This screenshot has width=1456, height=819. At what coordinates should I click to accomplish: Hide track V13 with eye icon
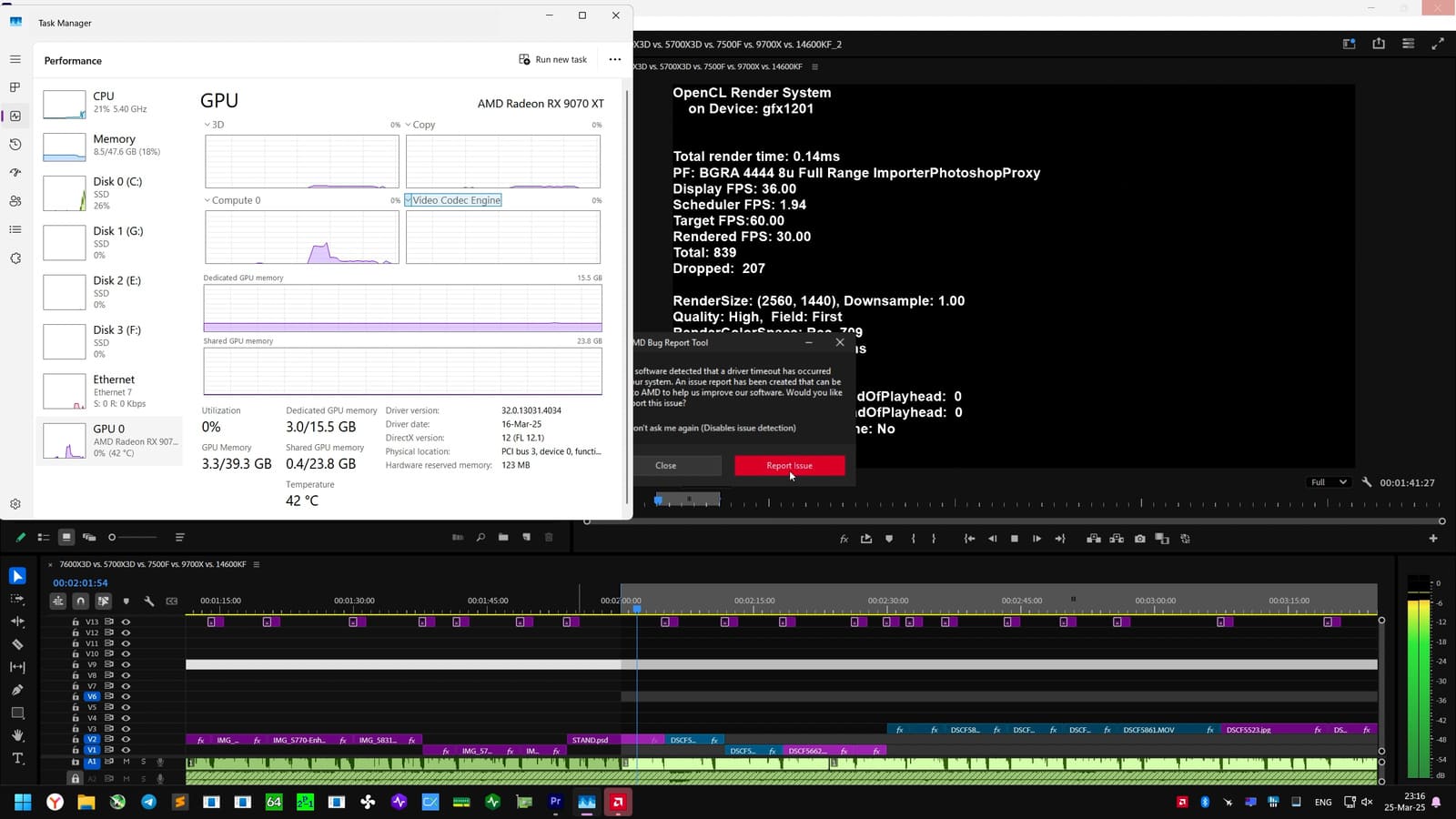[x=126, y=622]
